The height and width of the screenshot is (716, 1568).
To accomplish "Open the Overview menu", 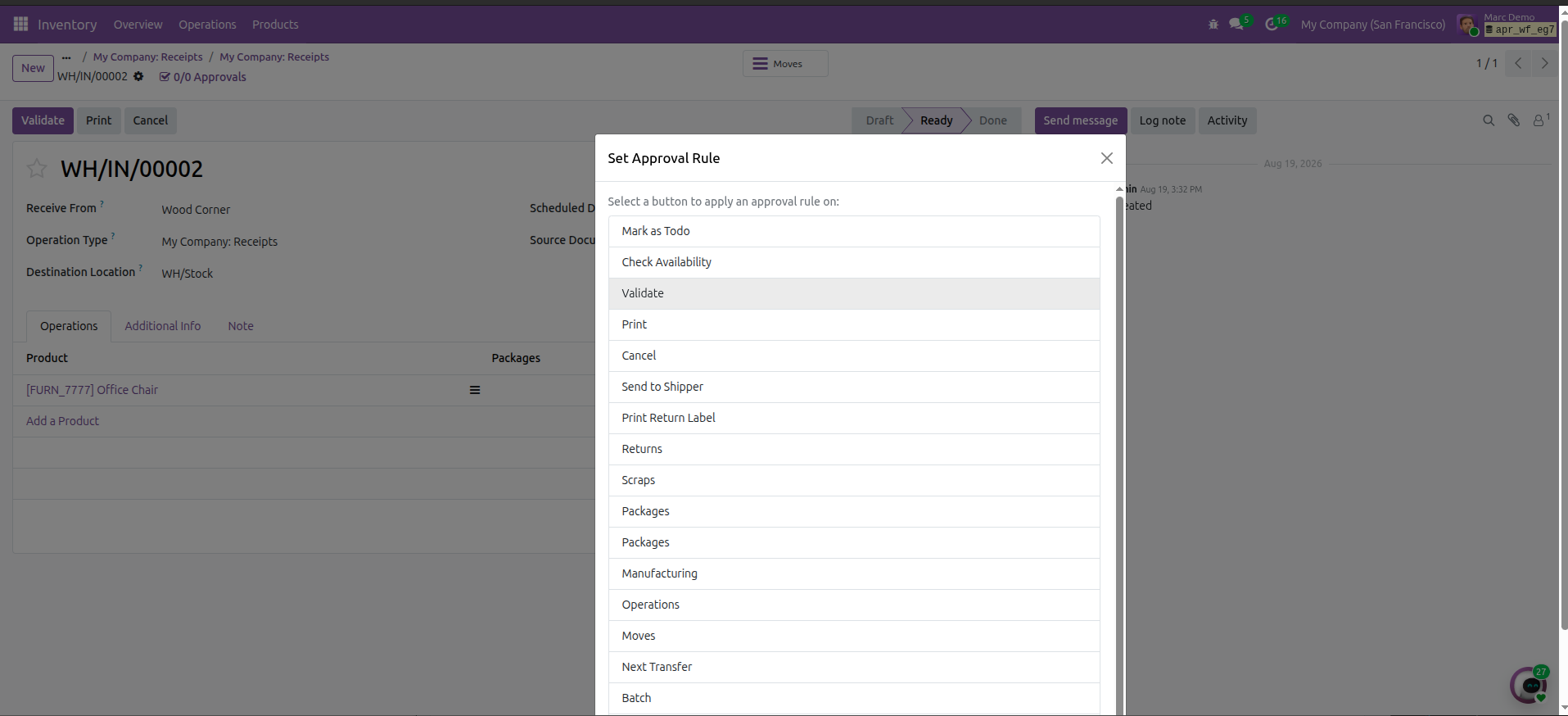I will [x=138, y=25].
